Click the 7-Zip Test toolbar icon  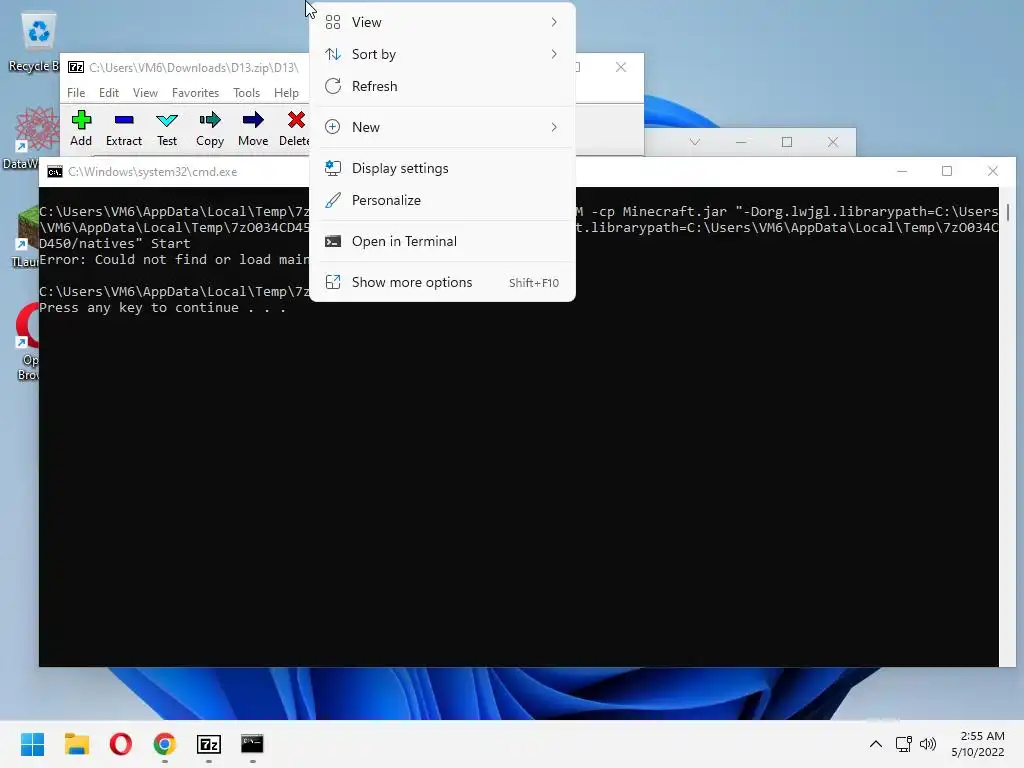coord(167,120)
